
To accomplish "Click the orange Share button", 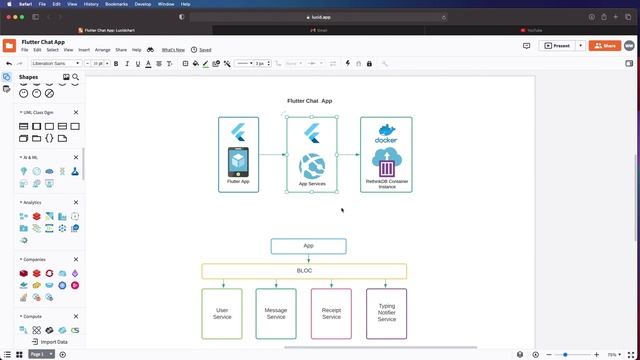I will point(605,46).
